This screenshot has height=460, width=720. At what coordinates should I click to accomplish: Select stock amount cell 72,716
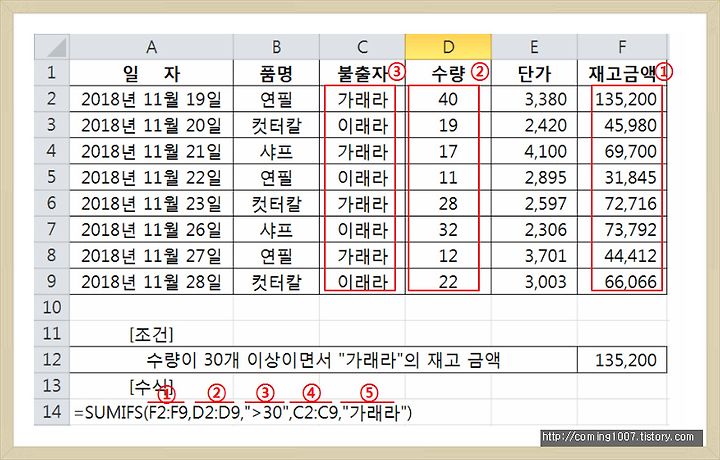622,203
